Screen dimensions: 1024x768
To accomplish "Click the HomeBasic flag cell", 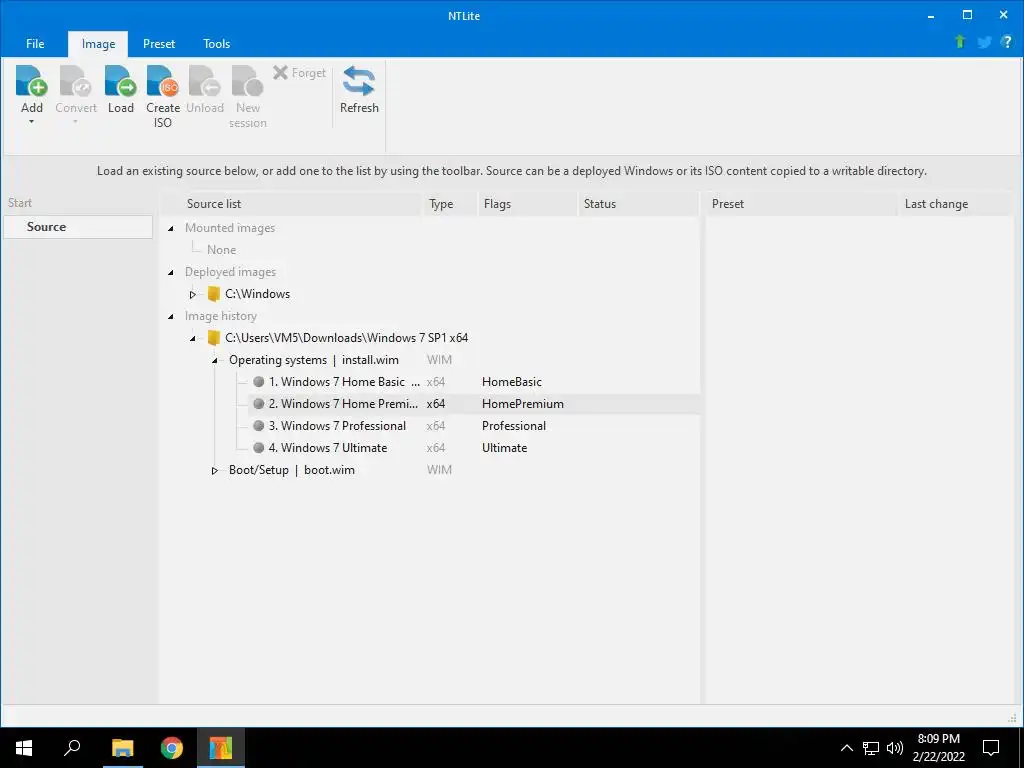I will click(x=511, y=381).
